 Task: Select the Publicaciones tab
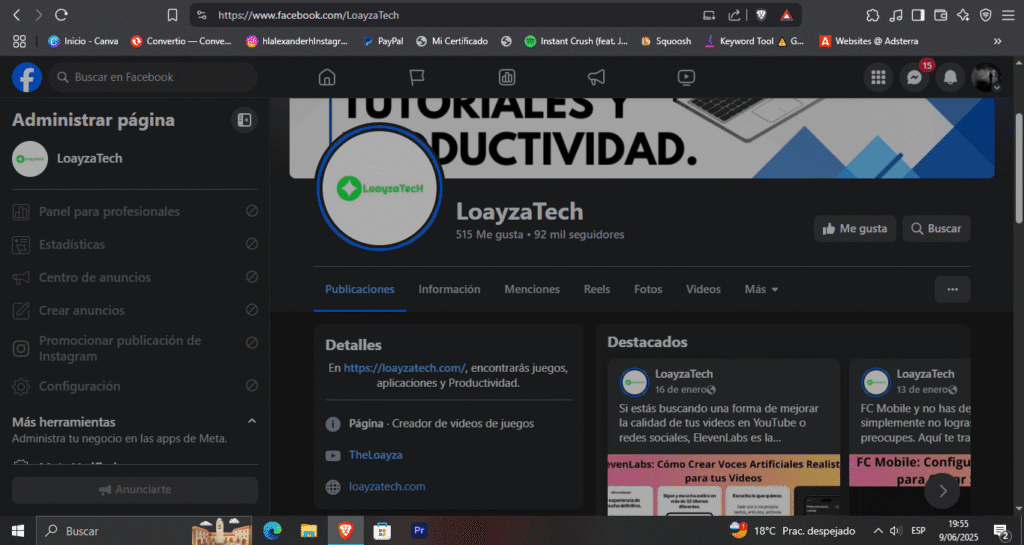point(360,289)
